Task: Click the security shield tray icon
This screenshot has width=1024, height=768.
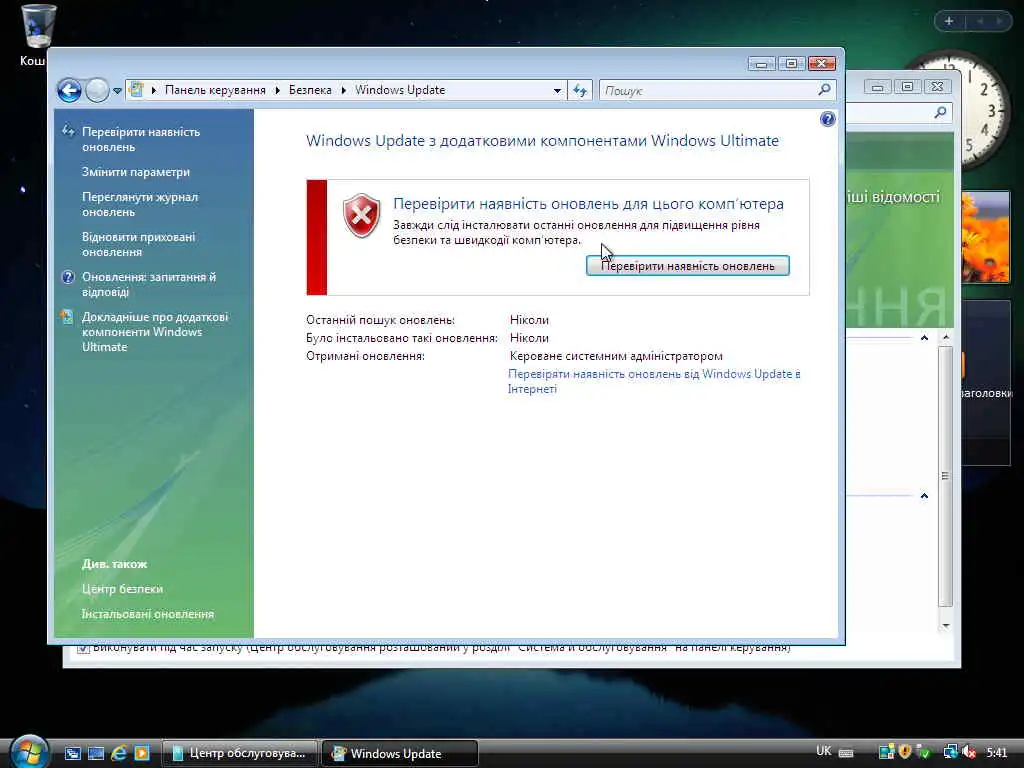Action: click(x=904, y=752)
